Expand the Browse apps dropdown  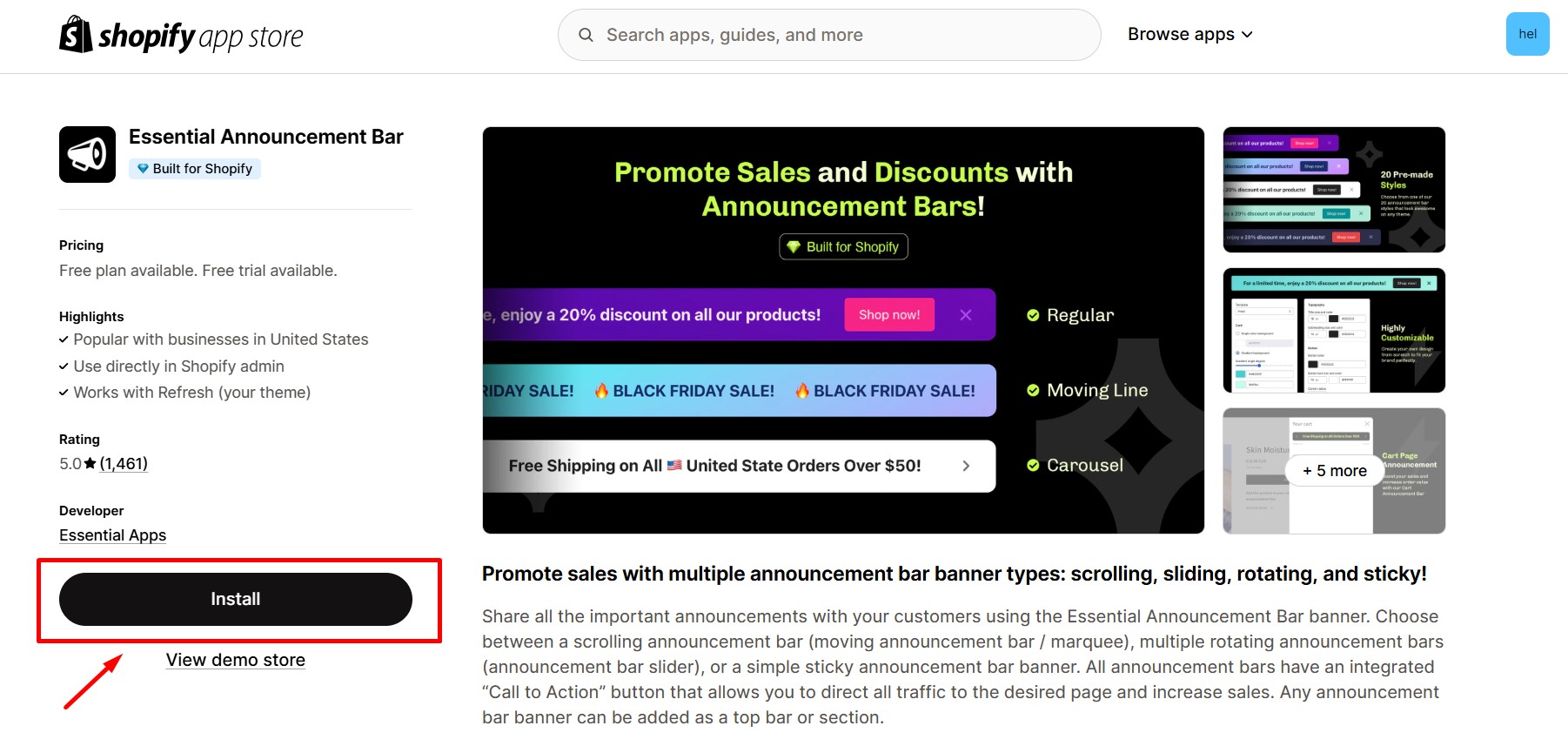coord(1189,35)
